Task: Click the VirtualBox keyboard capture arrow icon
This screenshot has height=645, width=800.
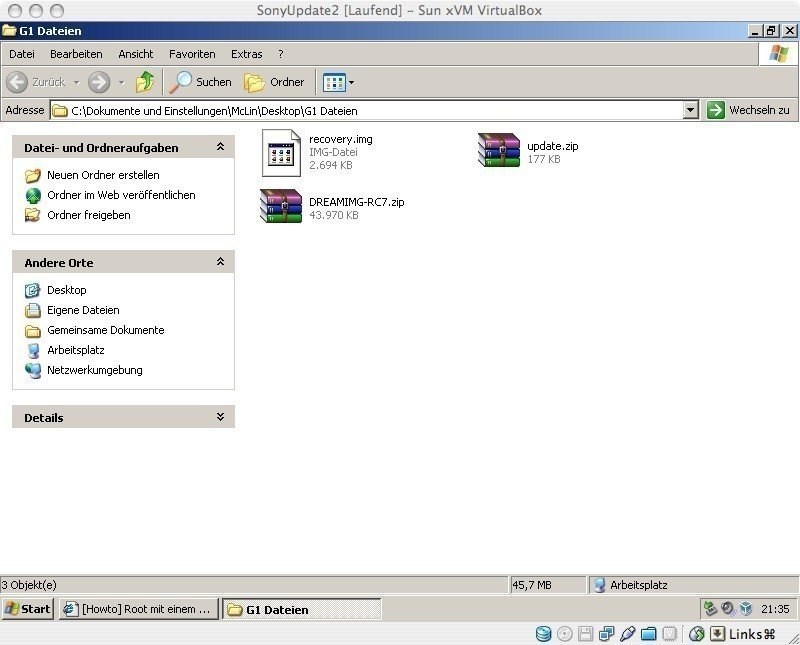Action: coord(717,634)
